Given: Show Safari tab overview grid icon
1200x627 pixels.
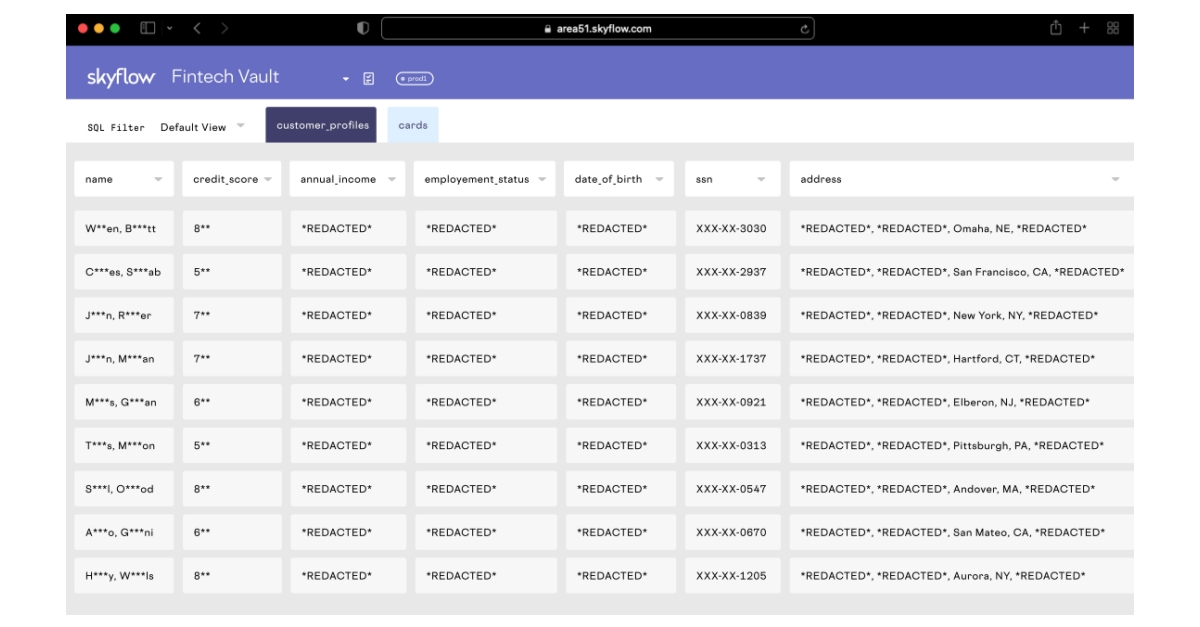Looking at the screenshot, I should (1113, 29).
